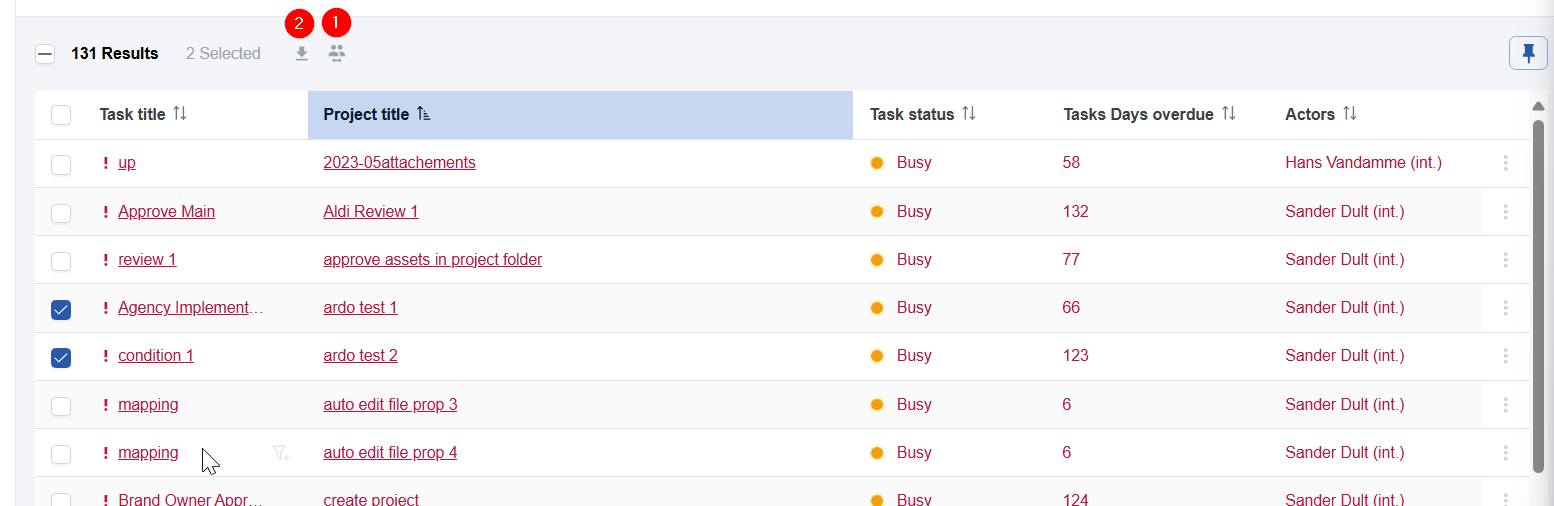Click the download selected results icon
Viewport: 1554px width, 506px height.
[x=301, y=54]
